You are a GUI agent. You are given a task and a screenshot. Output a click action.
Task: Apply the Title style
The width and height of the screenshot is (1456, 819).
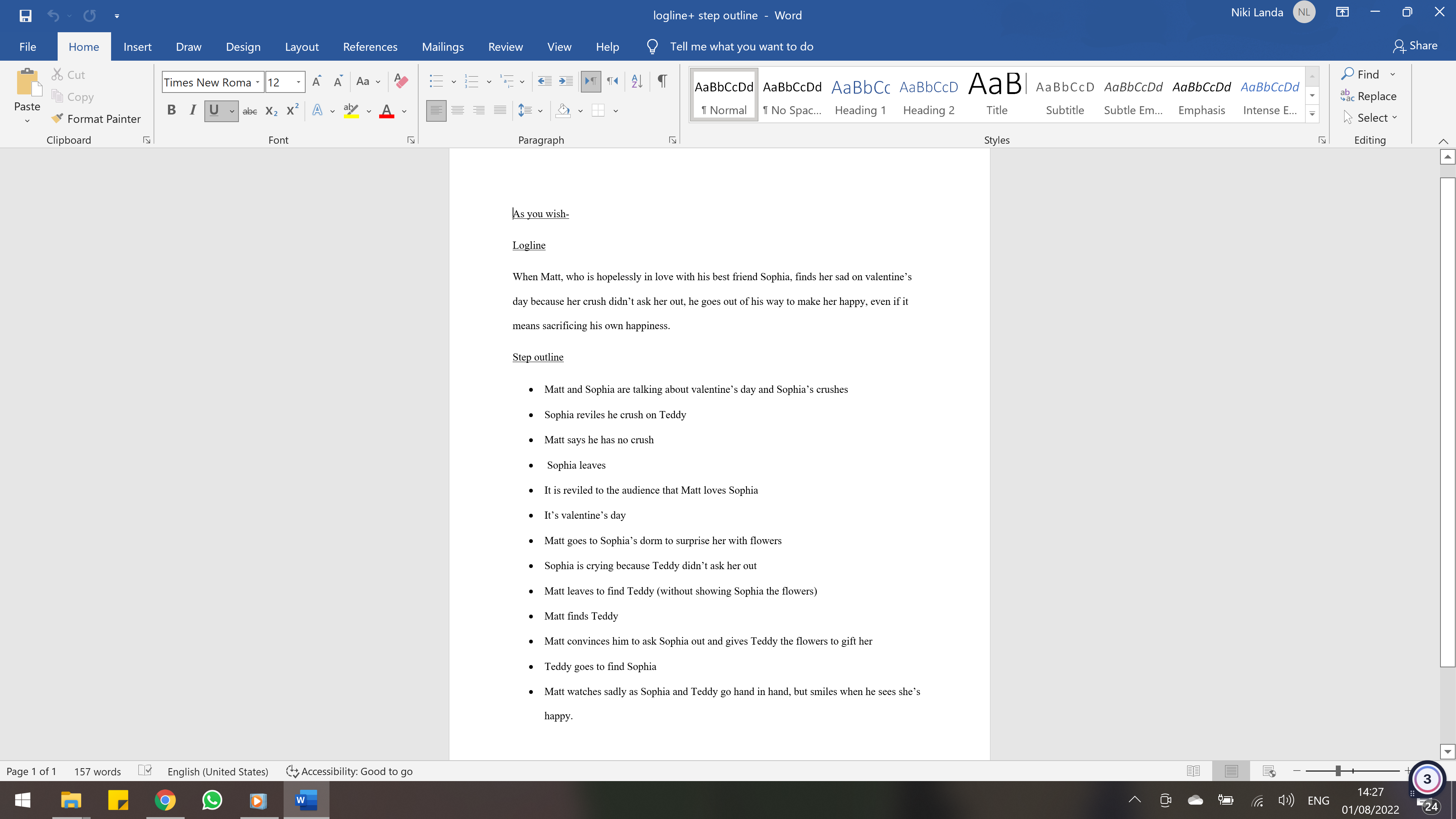(996, 95)
